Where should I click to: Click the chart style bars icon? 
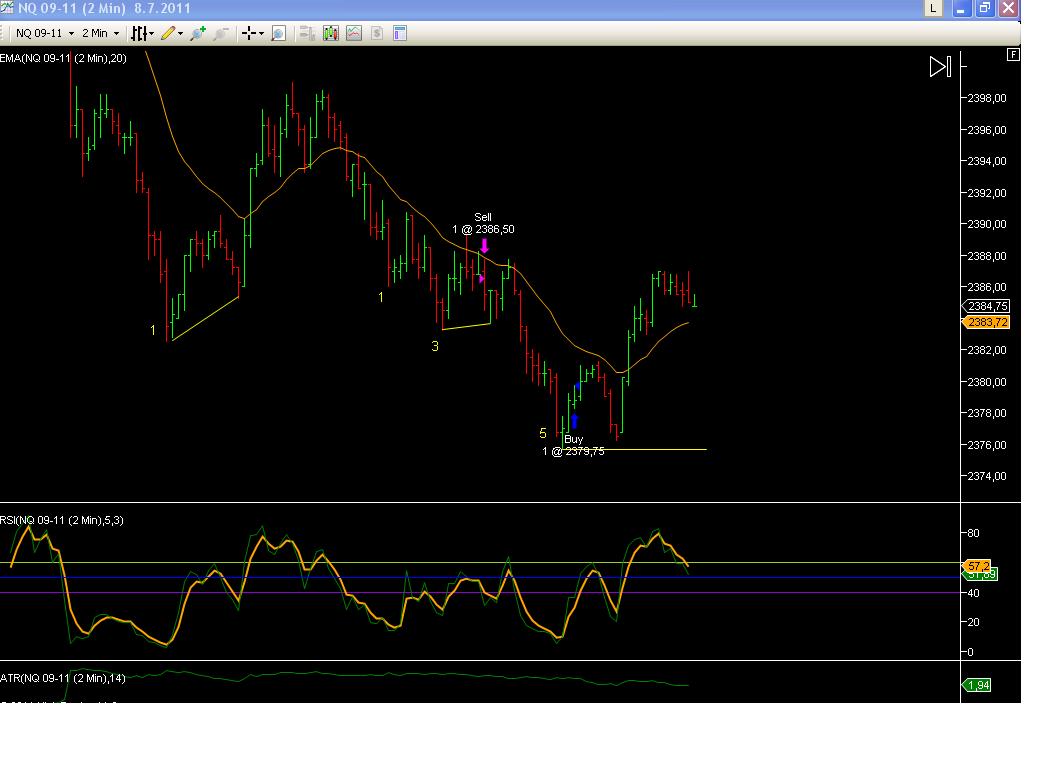[138, 33]
